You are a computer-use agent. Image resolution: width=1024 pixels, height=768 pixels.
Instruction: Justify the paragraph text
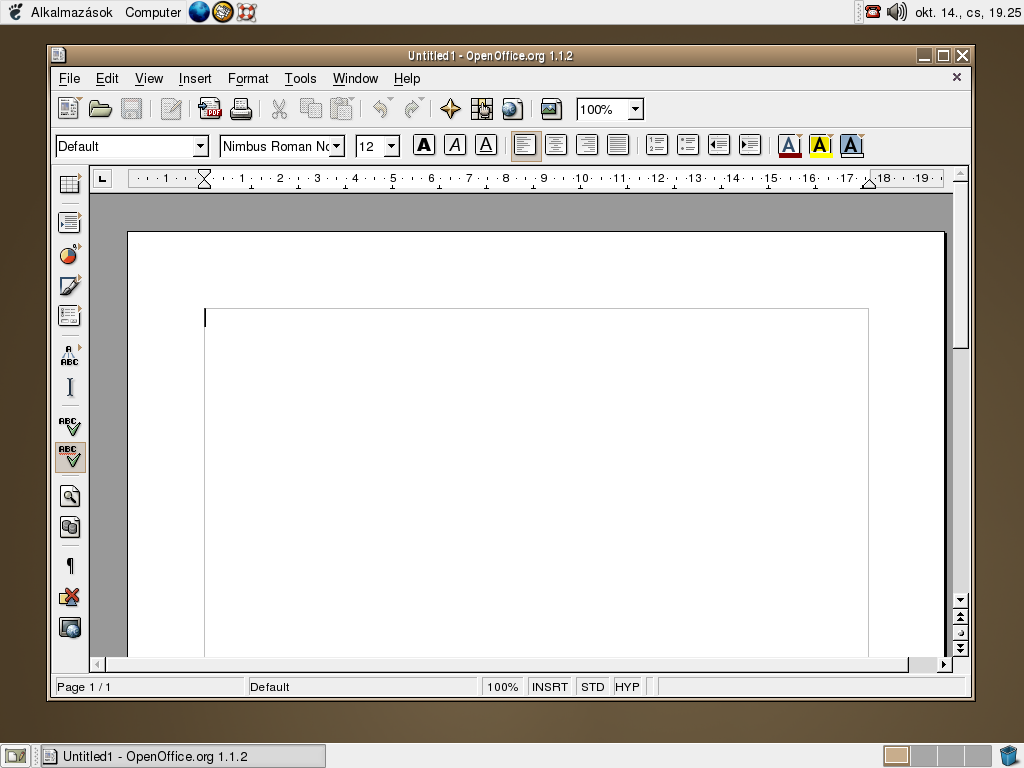(x=618, y=145)
